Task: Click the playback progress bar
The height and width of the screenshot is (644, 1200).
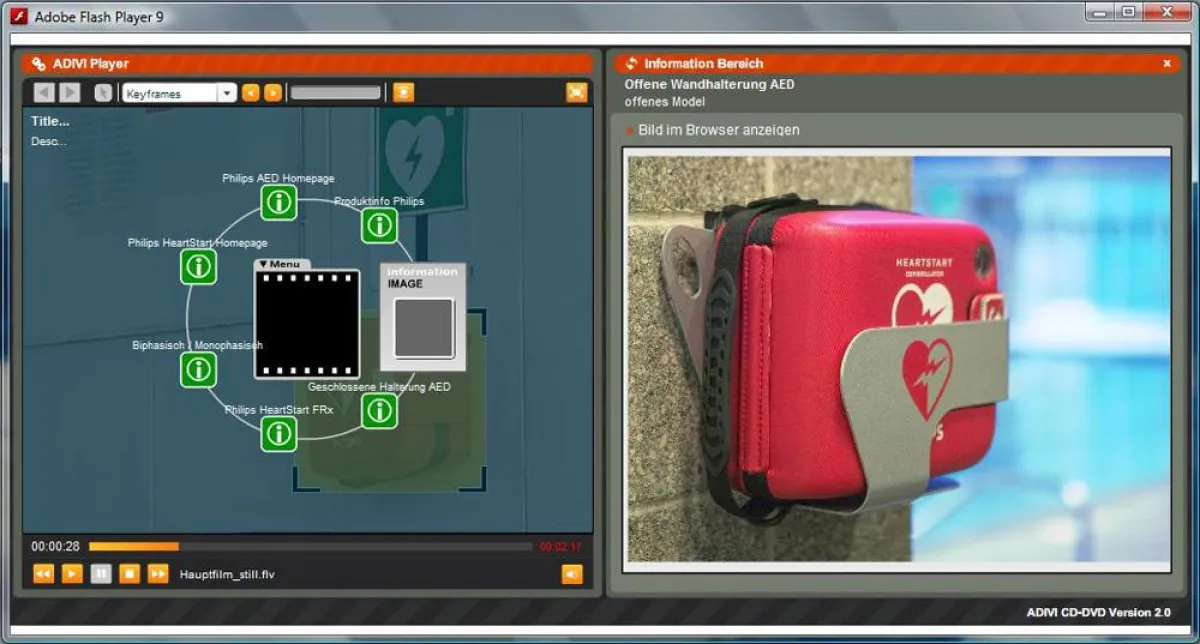Action: [x=300, y=545]
